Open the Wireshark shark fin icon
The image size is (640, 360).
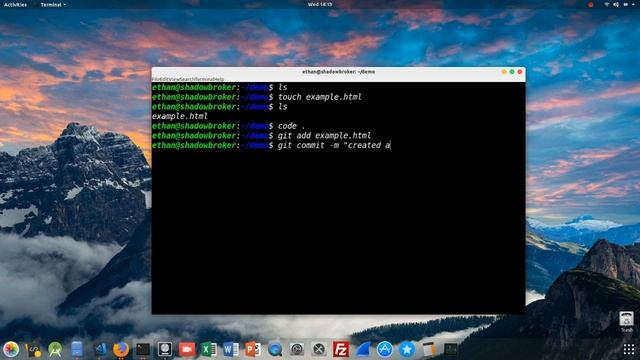(x=363, y=349)
